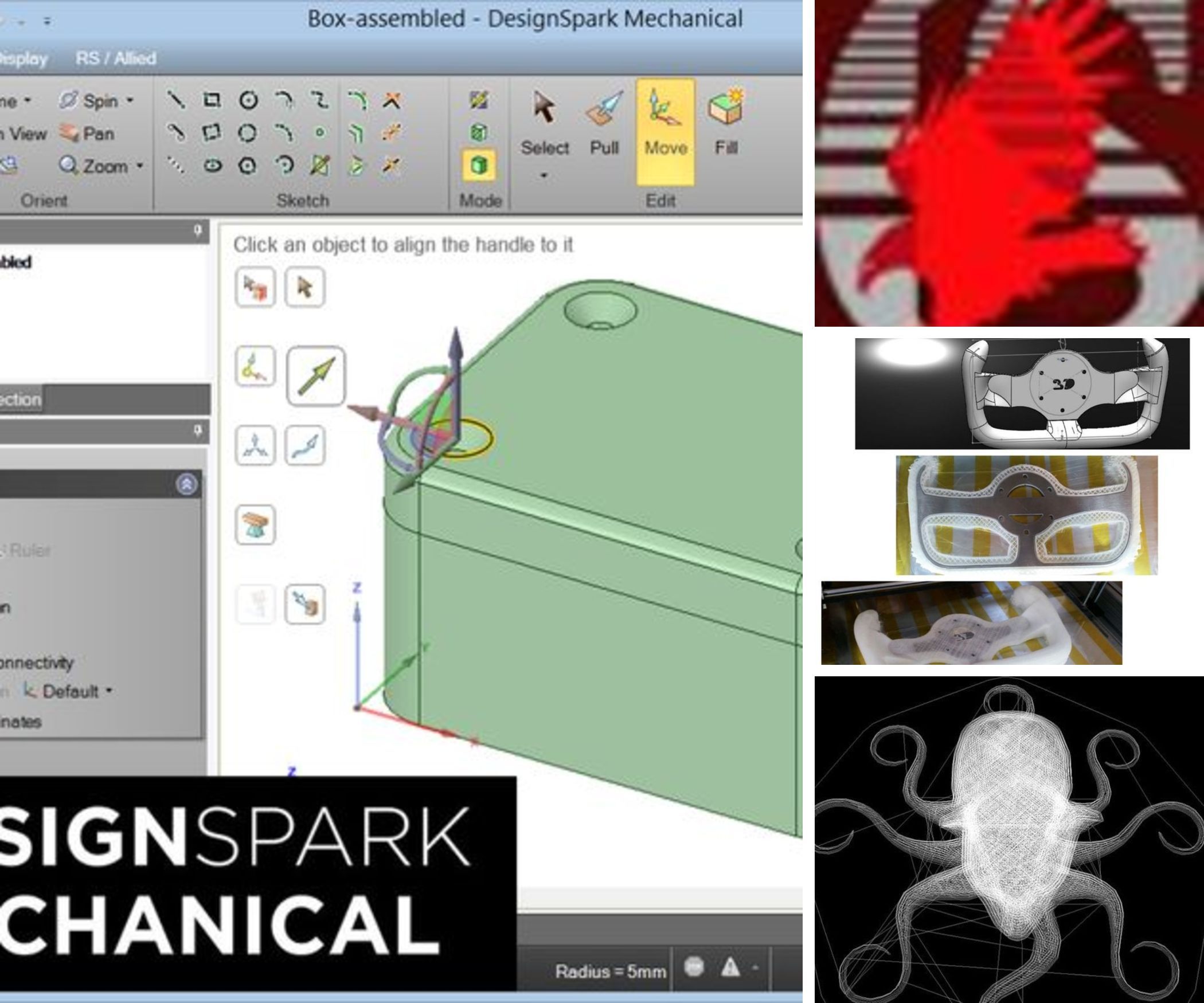The height and width of the screenshot is (1003, 1204).
Task: Click the Project to Sketch tool
Action: (x=320, y=166)
